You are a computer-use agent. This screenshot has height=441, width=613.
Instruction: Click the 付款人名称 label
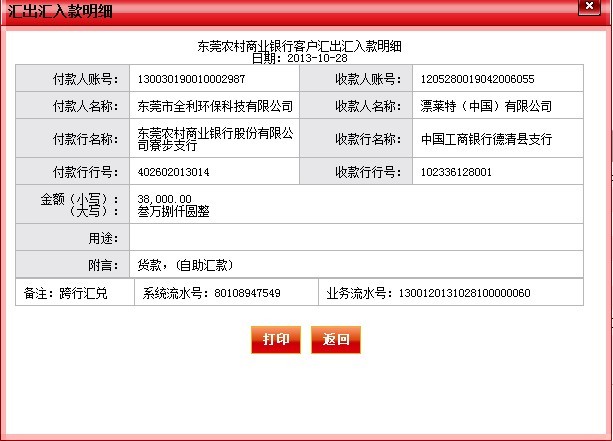click(85, 106)
